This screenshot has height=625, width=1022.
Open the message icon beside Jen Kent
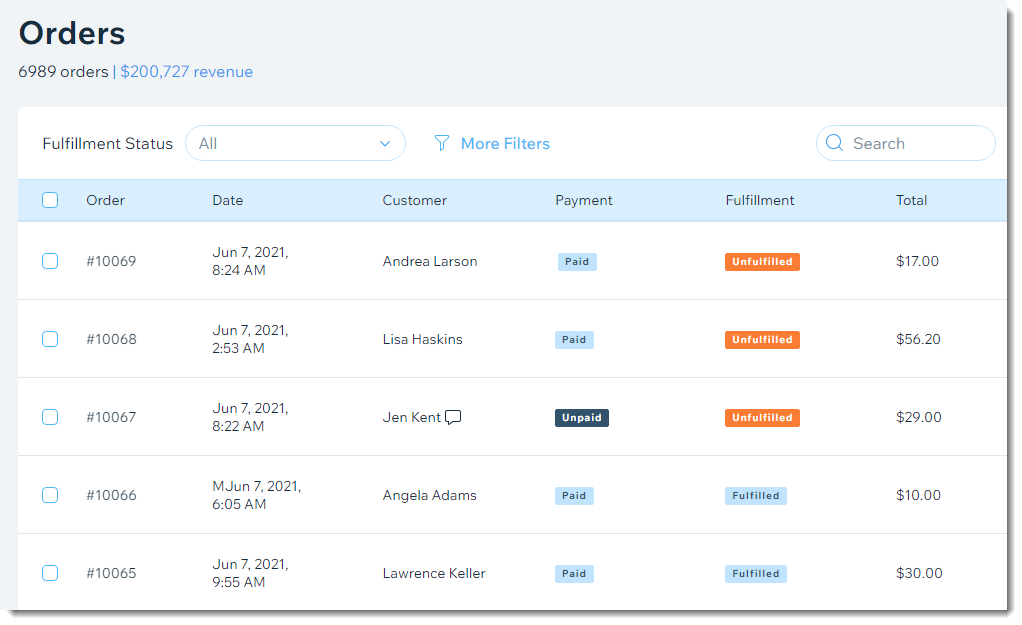(x=453, y=417)
